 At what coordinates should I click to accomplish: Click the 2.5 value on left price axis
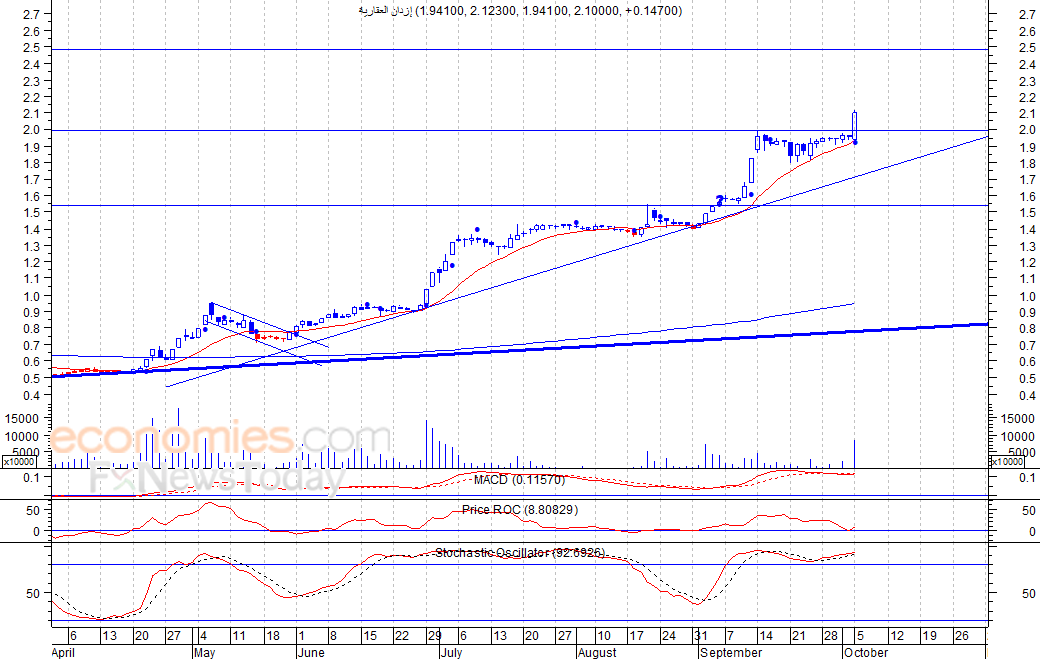click(x=32, y=48)
